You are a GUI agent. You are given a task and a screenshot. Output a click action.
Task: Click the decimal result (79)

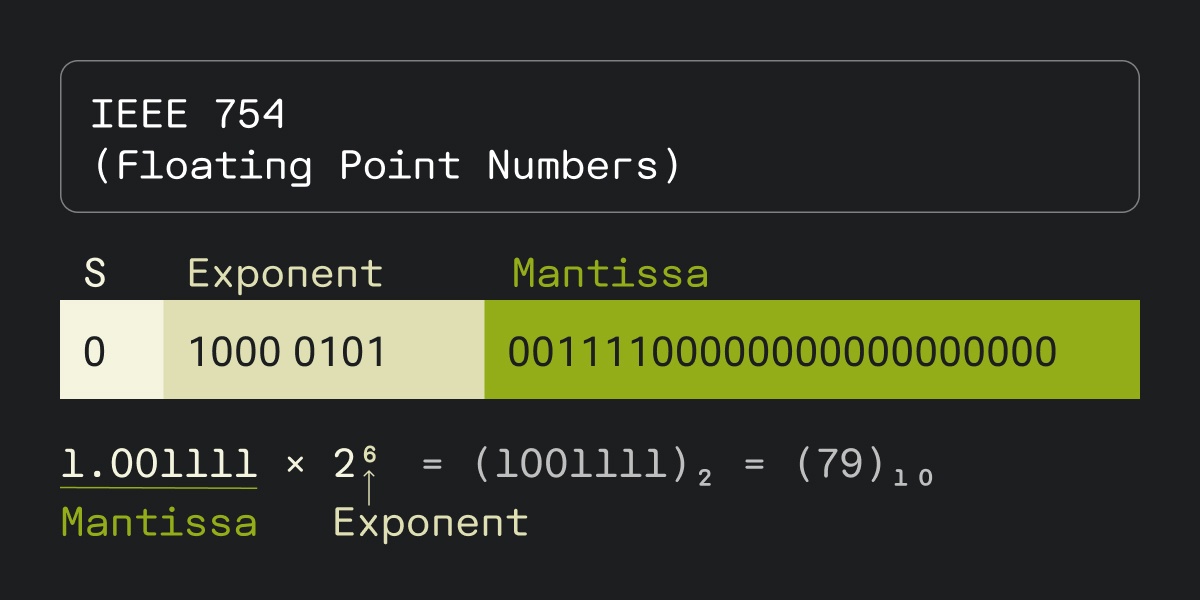tap(848, 466)
